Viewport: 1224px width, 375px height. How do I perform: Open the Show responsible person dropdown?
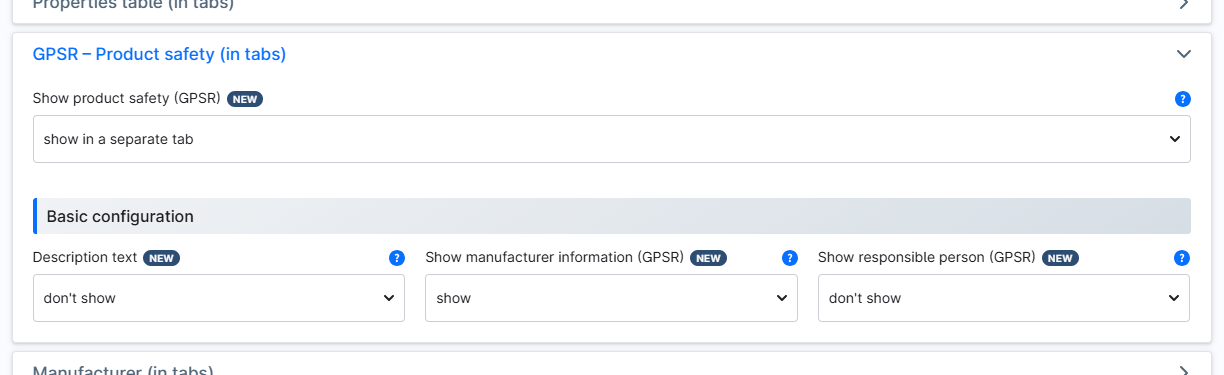pyautogui.click(x=1004, y=298)
